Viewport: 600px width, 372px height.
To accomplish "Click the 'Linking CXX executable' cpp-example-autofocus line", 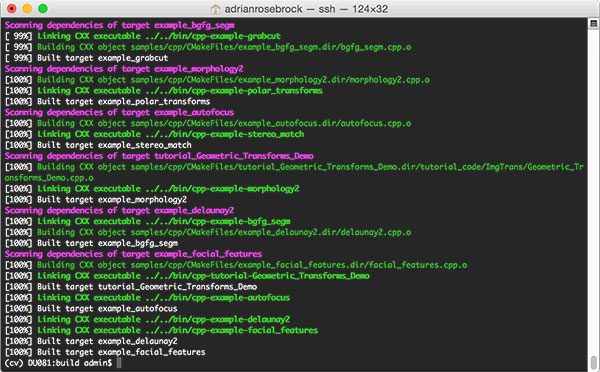I will pos(147,298).
